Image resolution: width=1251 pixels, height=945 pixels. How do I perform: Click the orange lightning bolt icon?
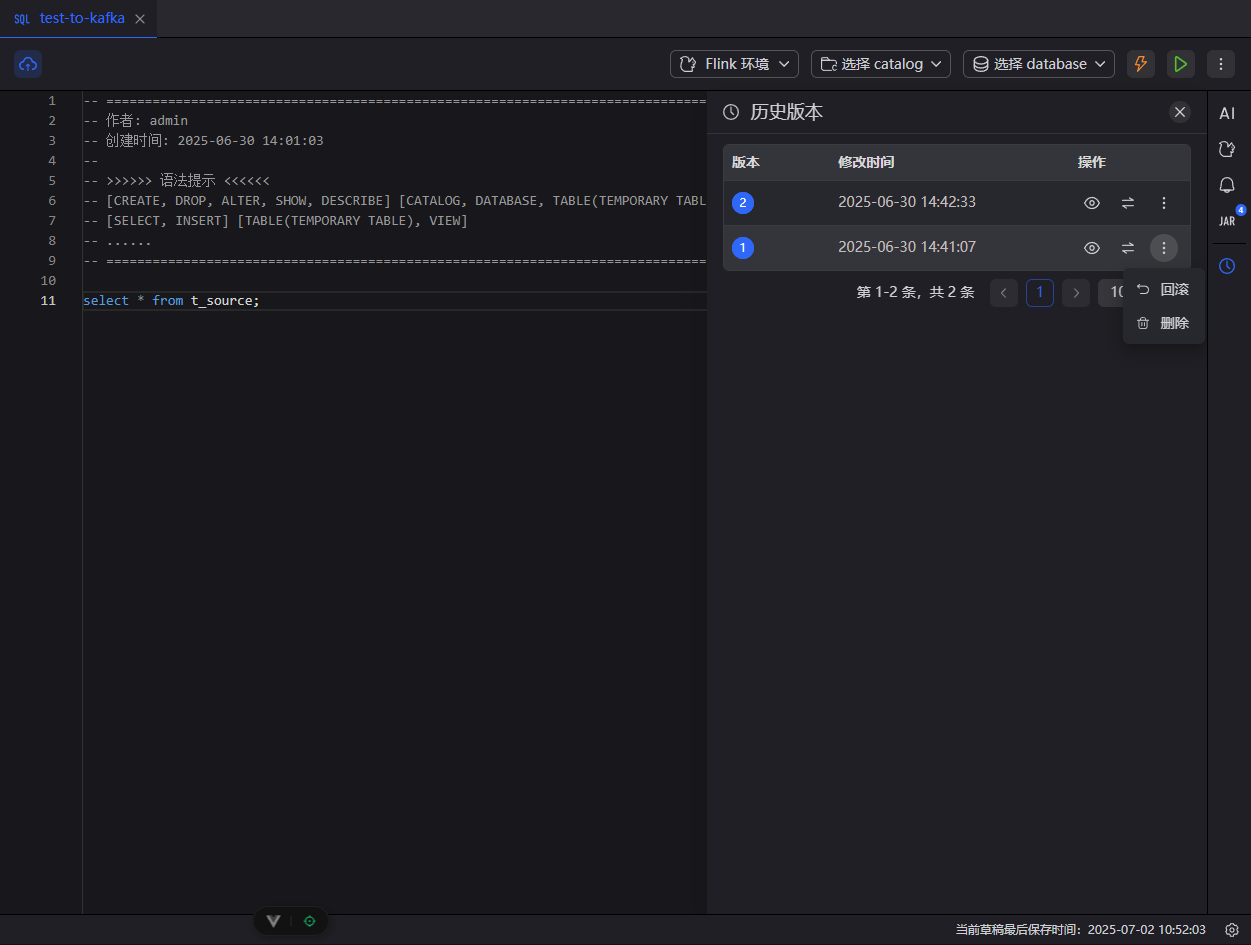(1140, 64)
